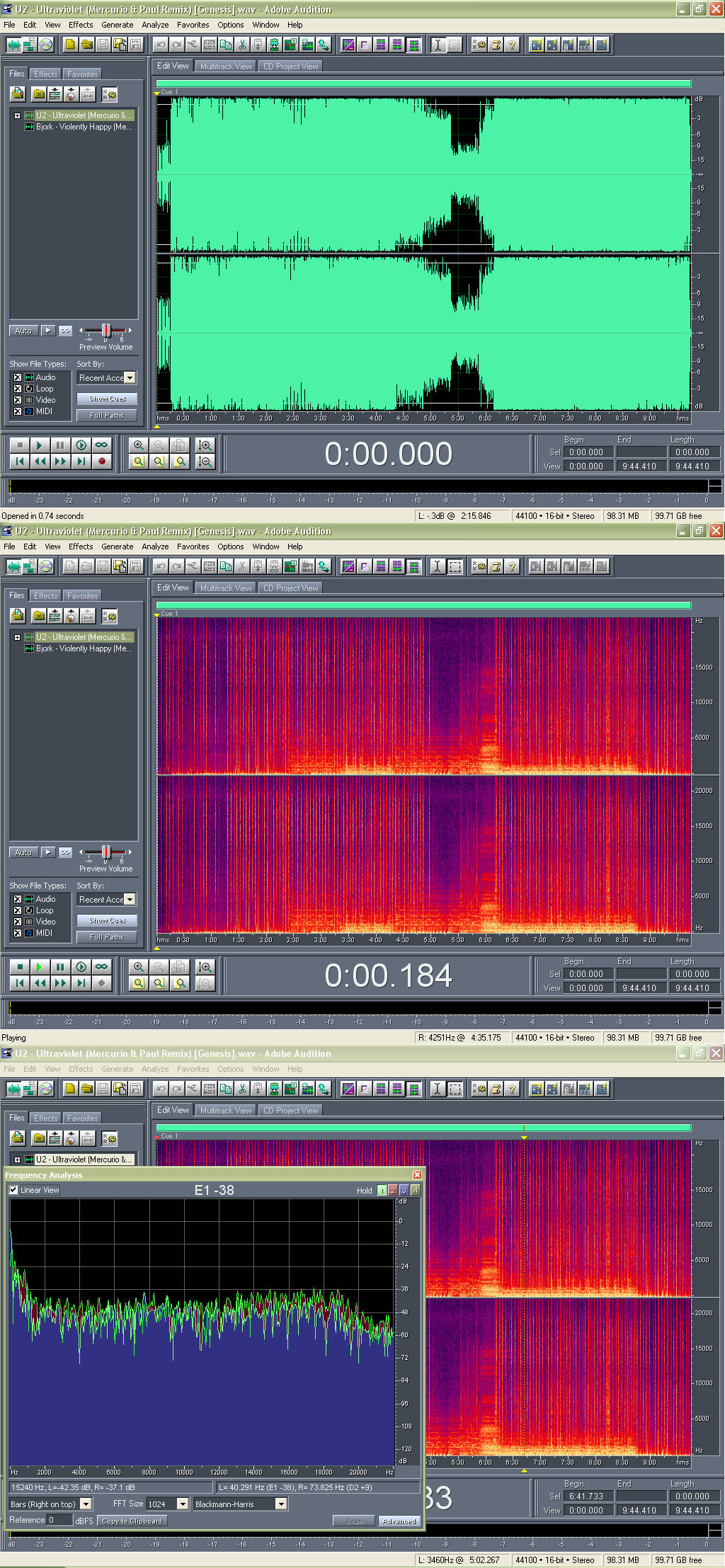The image size is (725, 1568).
Task: Click Import File icon in top Files panel
Action: pyautogui.click(x=18, y=93)
